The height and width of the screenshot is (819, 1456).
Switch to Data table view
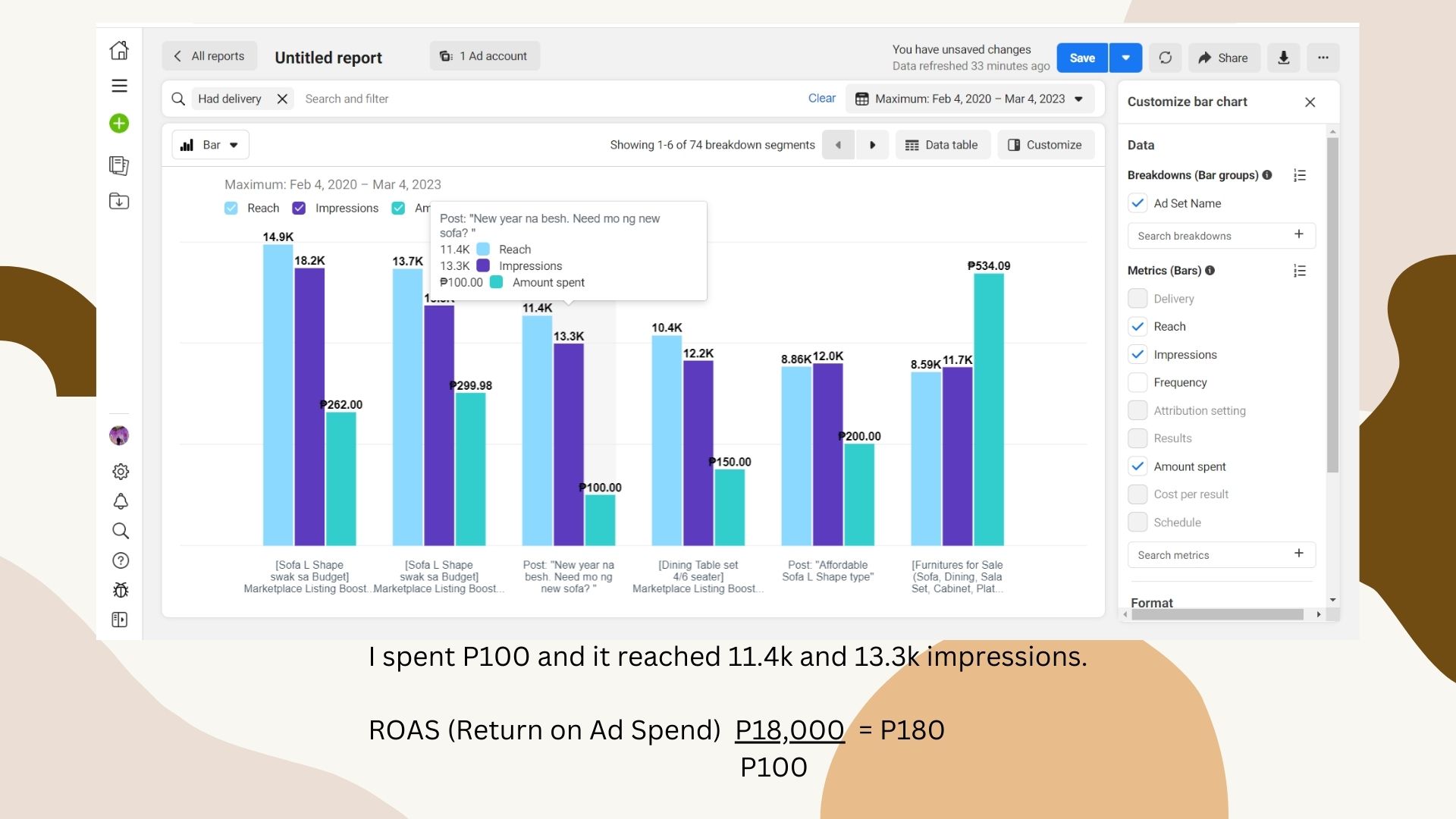click(942, 145)
